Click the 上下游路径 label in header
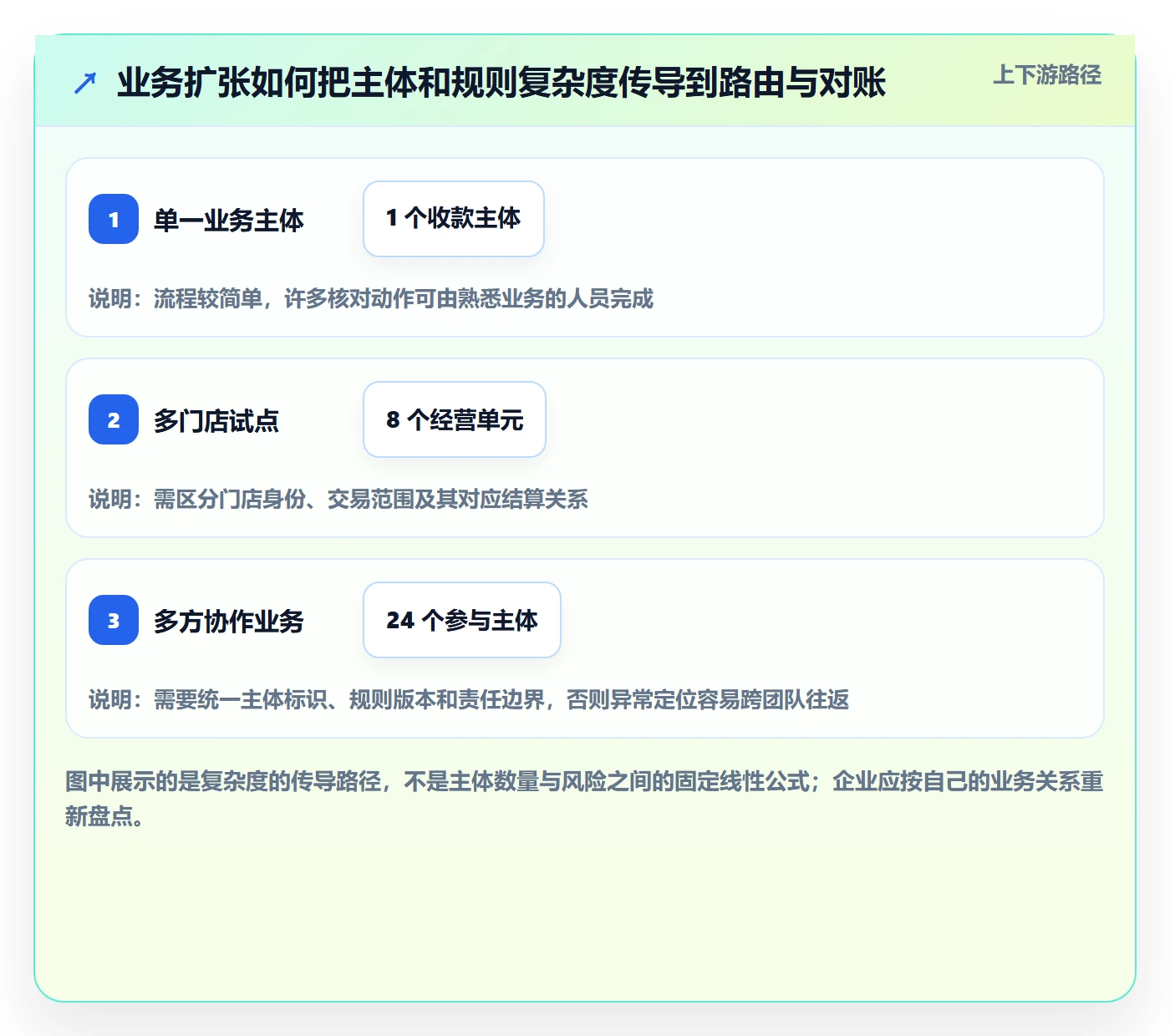 [1047, 75]
